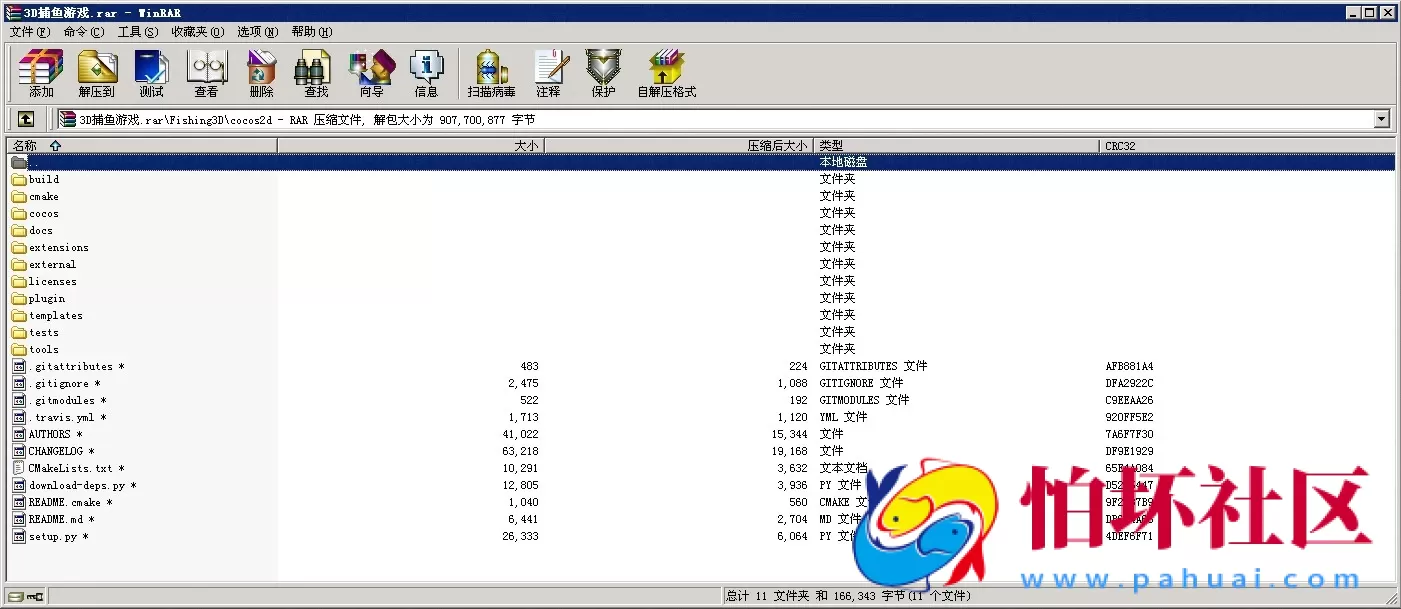This screenshot has height=609, width=1401.
Task: Launch the 向导 (Wizard) icon
Action: [371, 73]
